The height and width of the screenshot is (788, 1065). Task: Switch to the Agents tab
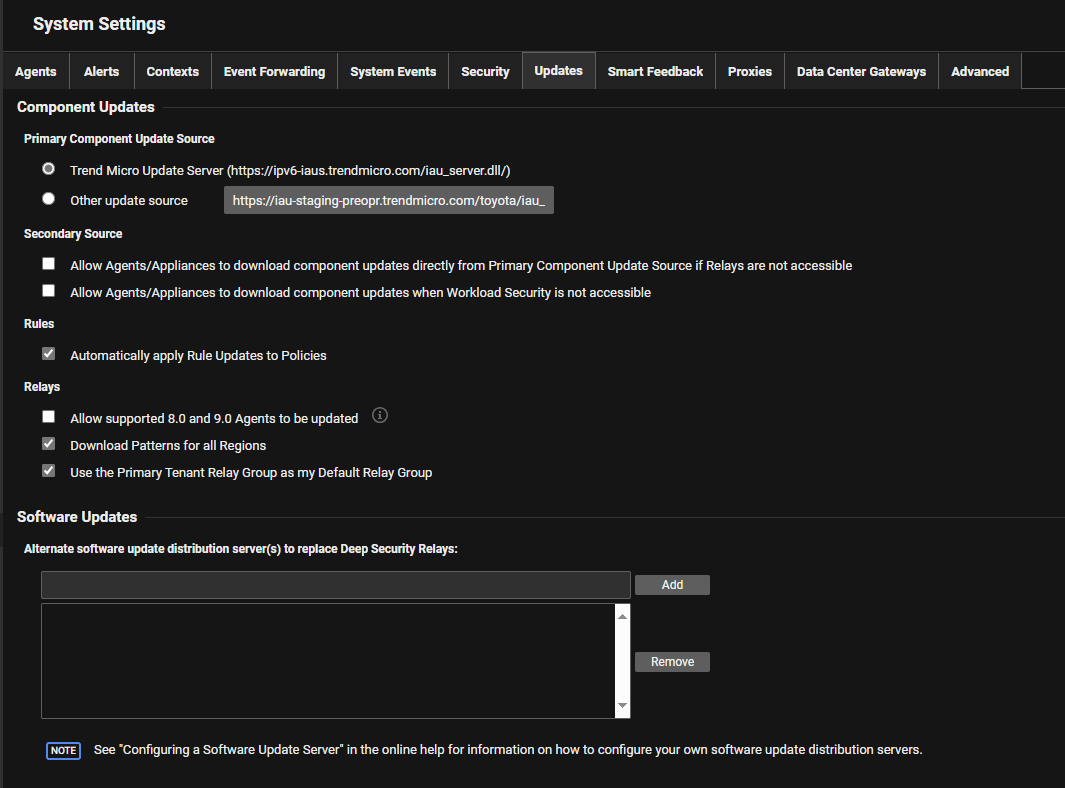[35, 71]
